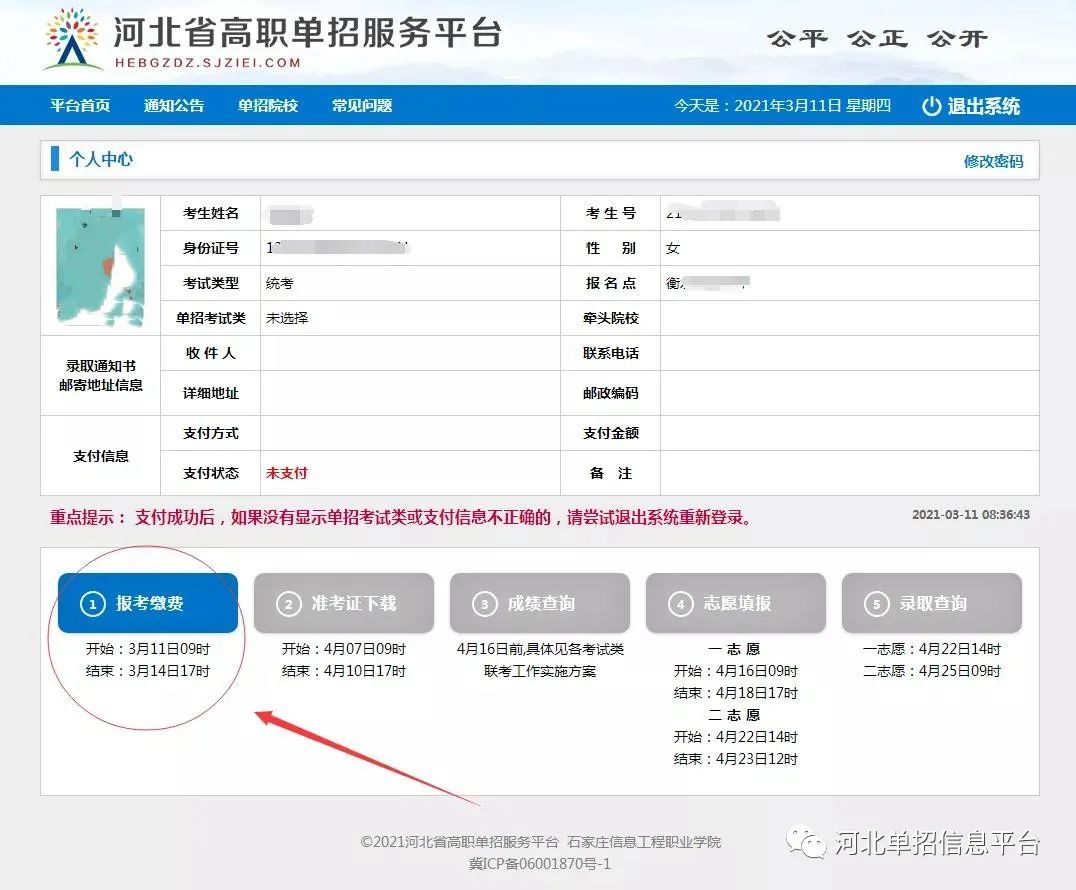Click the 未支付 payment status text

pyautogui.click(x=287, y=473)
